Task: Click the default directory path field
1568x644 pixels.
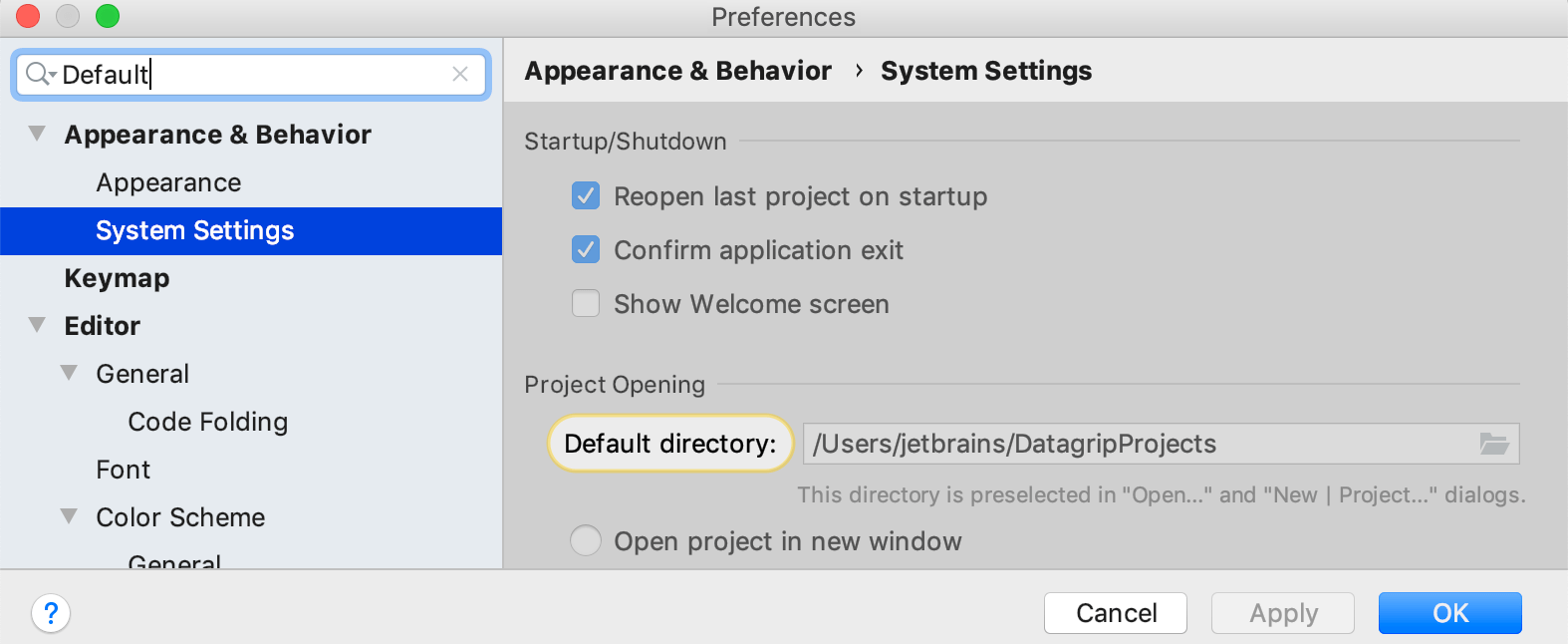Action: tap(1096, 444)
